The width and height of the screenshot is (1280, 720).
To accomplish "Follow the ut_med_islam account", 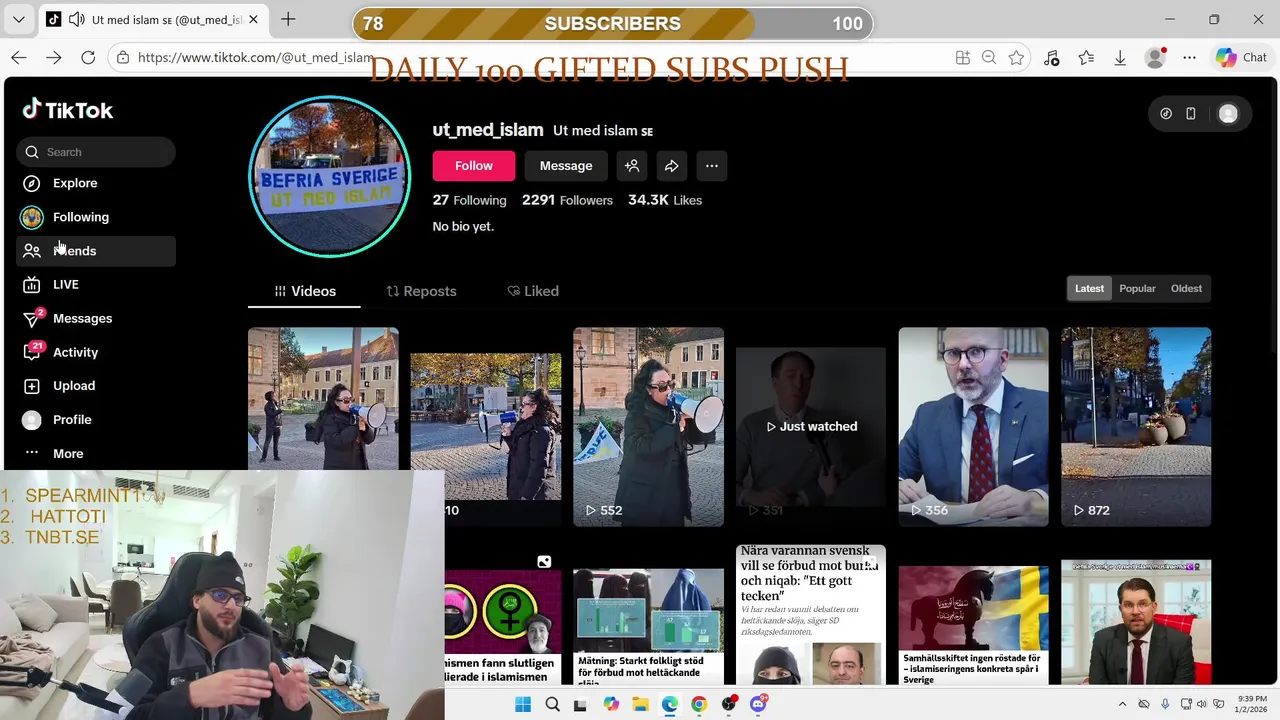I will 474,166.
